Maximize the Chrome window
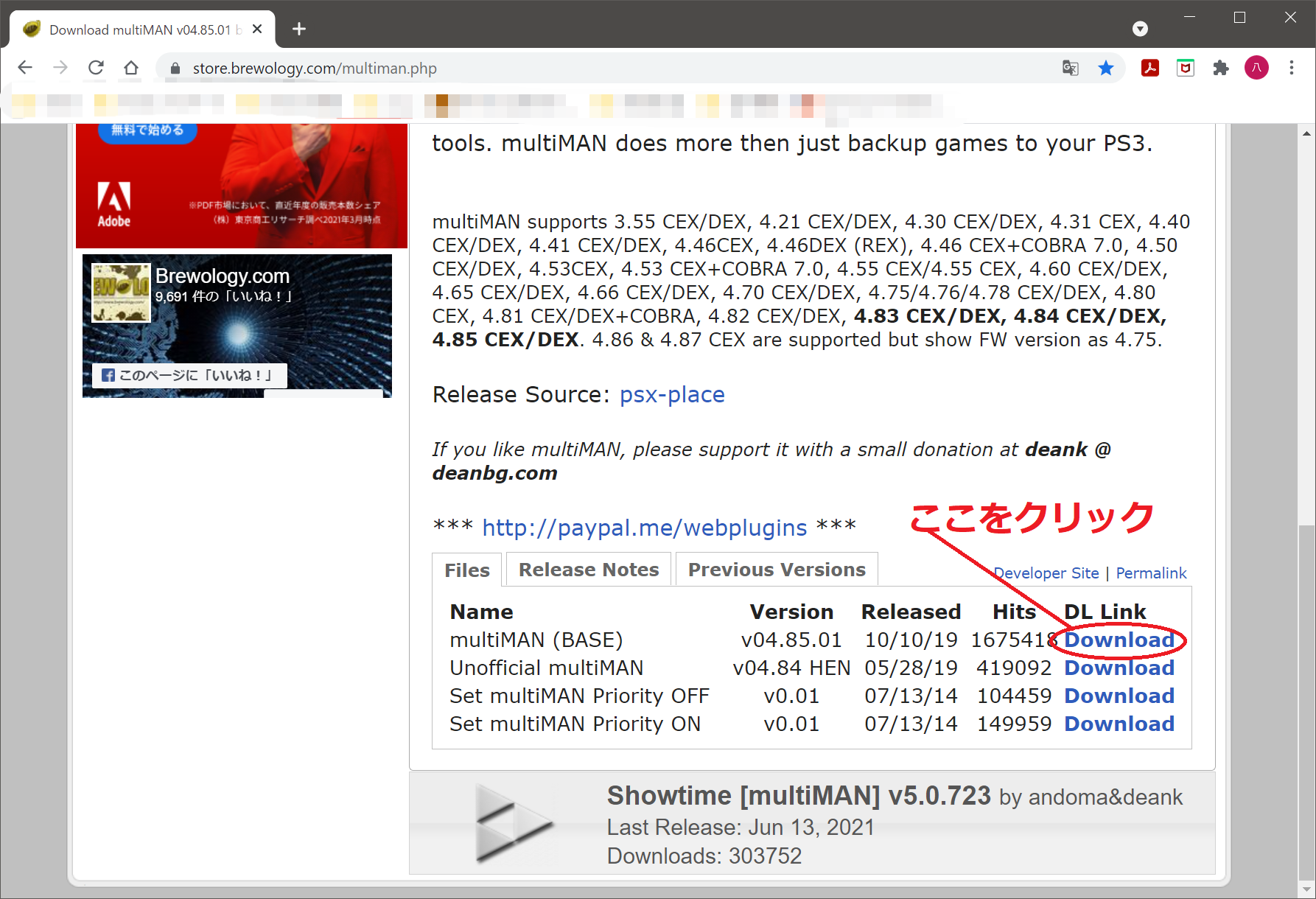1316x899 pixels. point(1240,17)
